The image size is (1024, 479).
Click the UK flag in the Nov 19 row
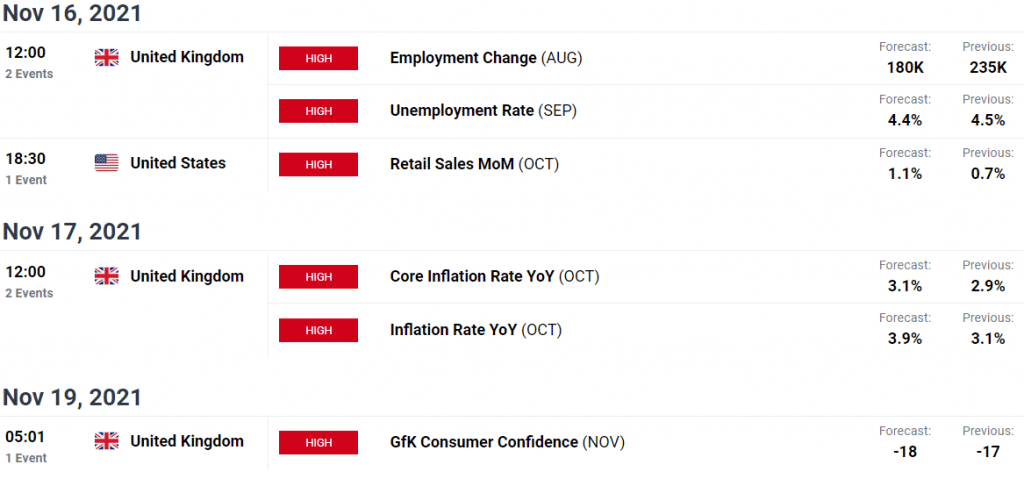pyautogui.click(x=106, y=441)
